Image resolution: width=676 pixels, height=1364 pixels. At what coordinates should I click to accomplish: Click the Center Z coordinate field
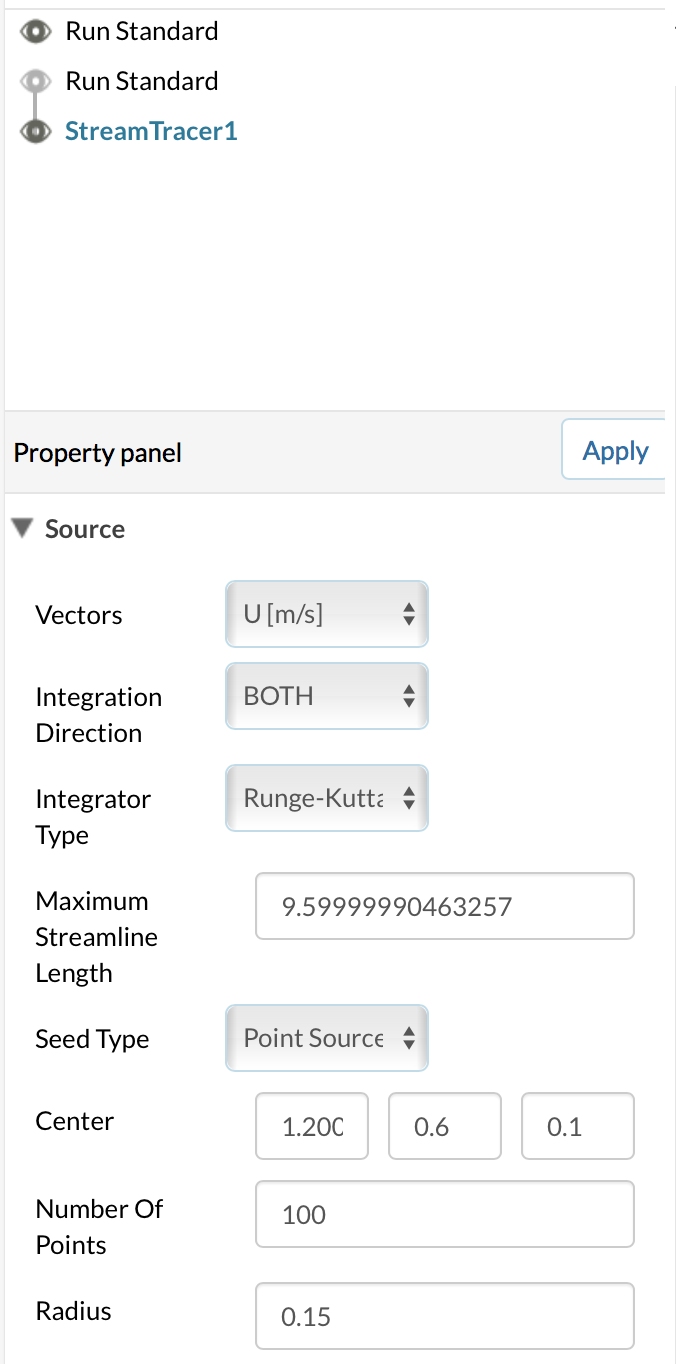(577, 1127)
